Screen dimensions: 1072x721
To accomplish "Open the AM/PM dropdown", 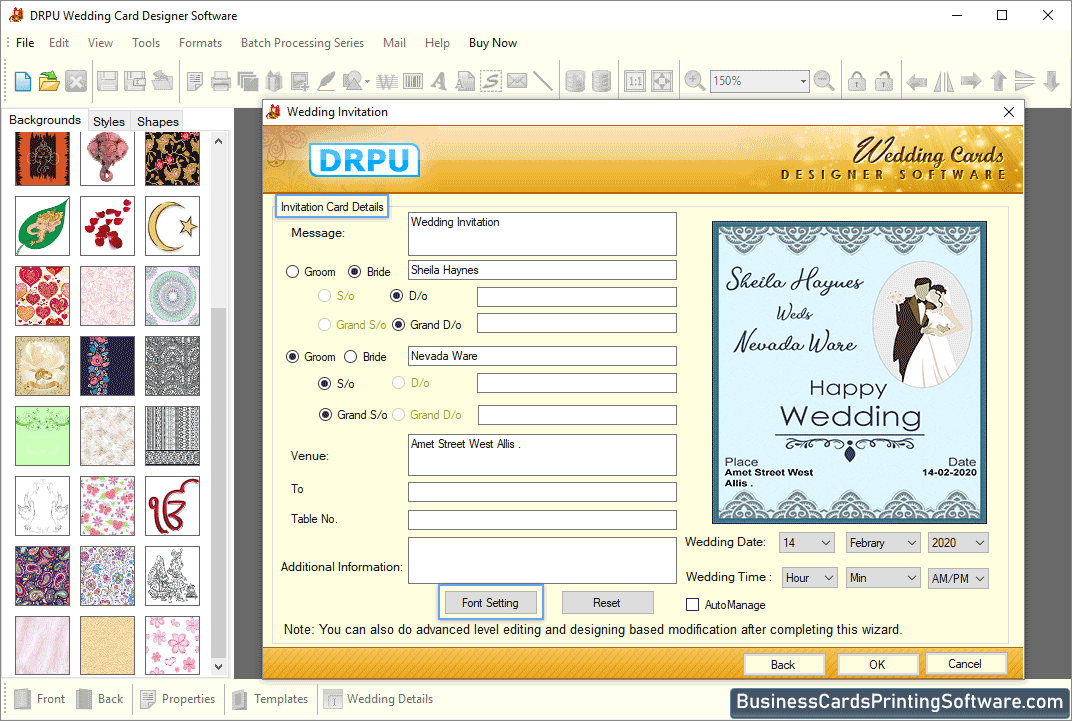I will tap(958, 578).
